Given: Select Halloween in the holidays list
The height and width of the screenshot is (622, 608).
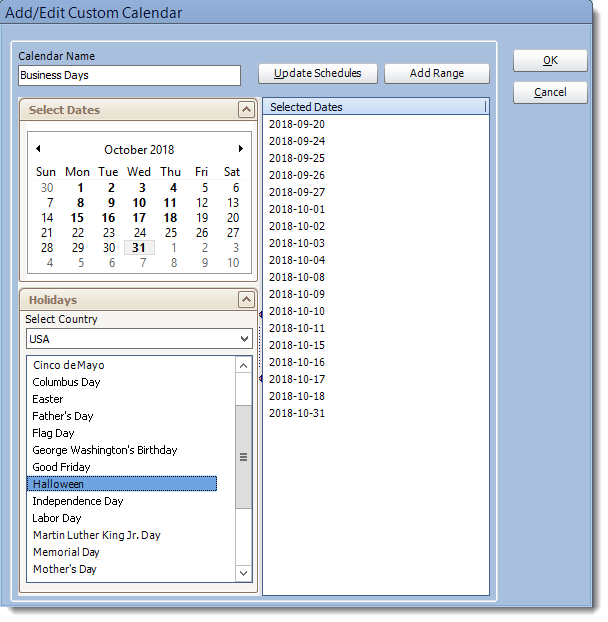Looking at the screenshot, I should (122, 484).
